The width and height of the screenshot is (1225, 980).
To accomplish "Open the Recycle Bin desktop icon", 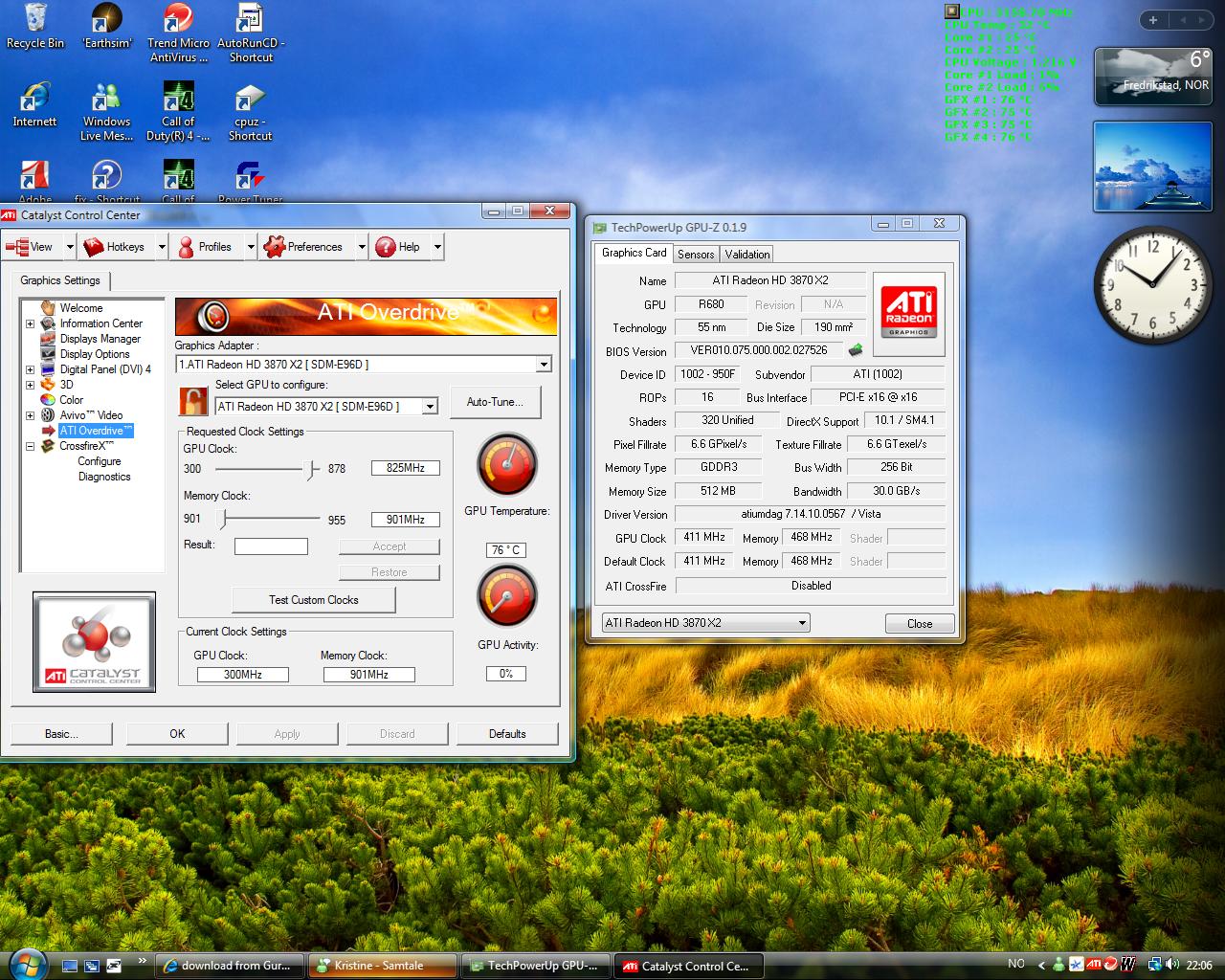I will (35, 26).
